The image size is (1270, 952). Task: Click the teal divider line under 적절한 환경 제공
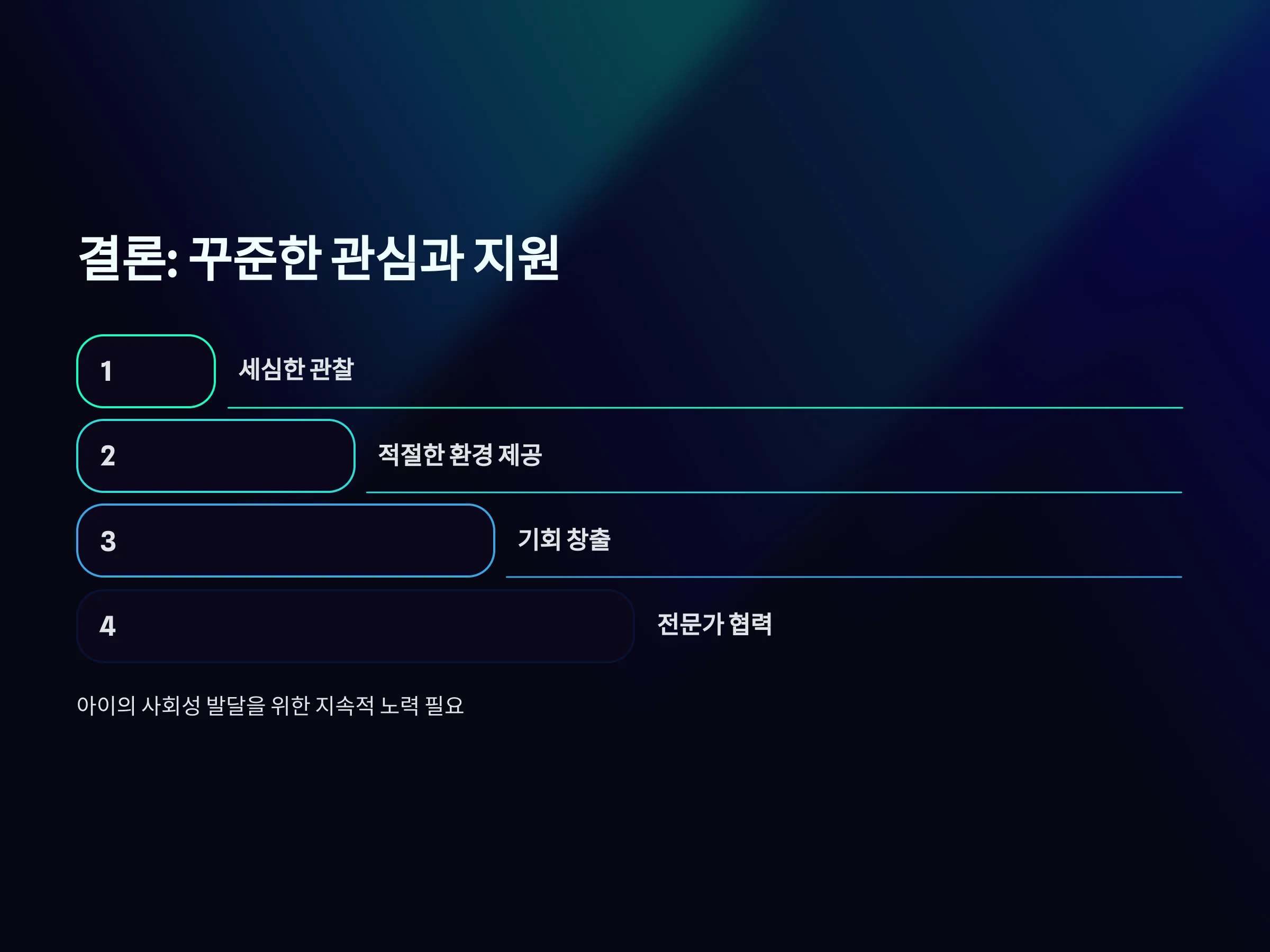[774, 492]
